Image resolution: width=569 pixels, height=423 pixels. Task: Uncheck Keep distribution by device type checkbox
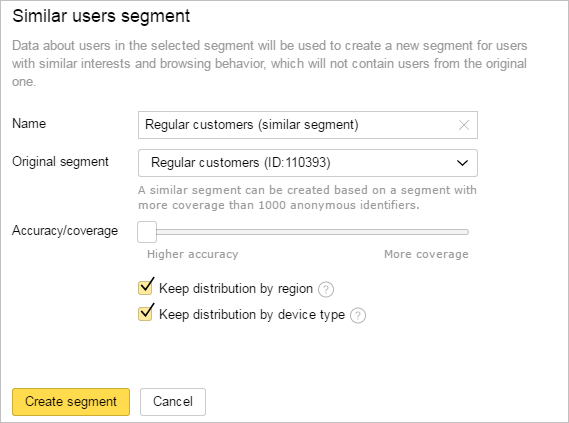[146, 313]
